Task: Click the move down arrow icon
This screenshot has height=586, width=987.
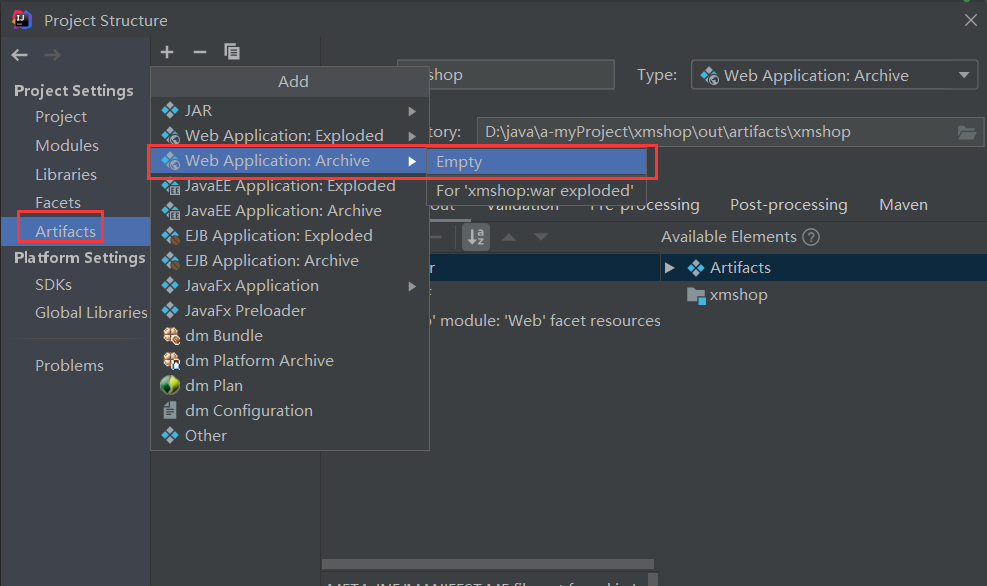Action: click(541, 237)
